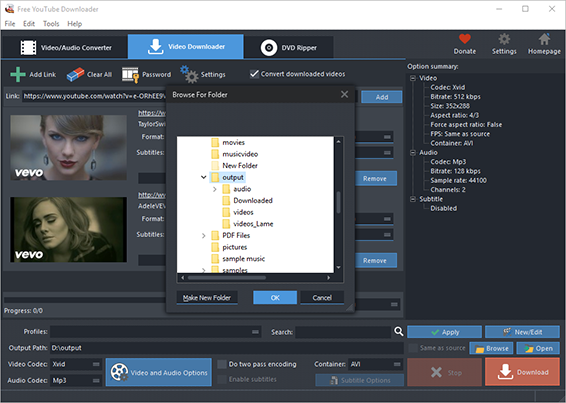Image resolution: width=566 pixels, height=403 pixels.
Task: Open the Tools menu
Action: point(51,24)
